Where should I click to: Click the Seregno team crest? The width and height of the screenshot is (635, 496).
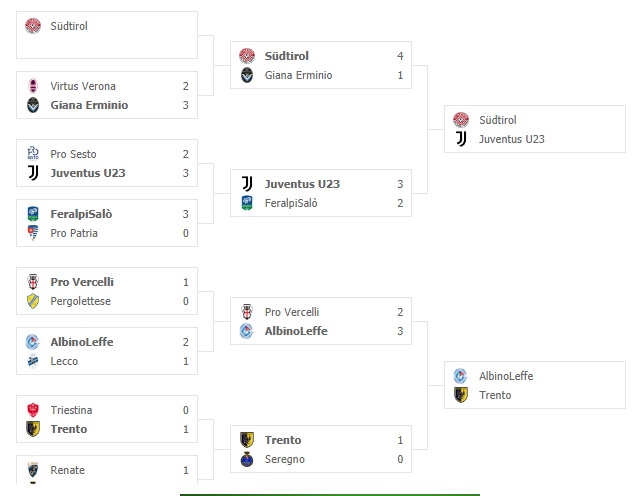click(x=247, y=459)
